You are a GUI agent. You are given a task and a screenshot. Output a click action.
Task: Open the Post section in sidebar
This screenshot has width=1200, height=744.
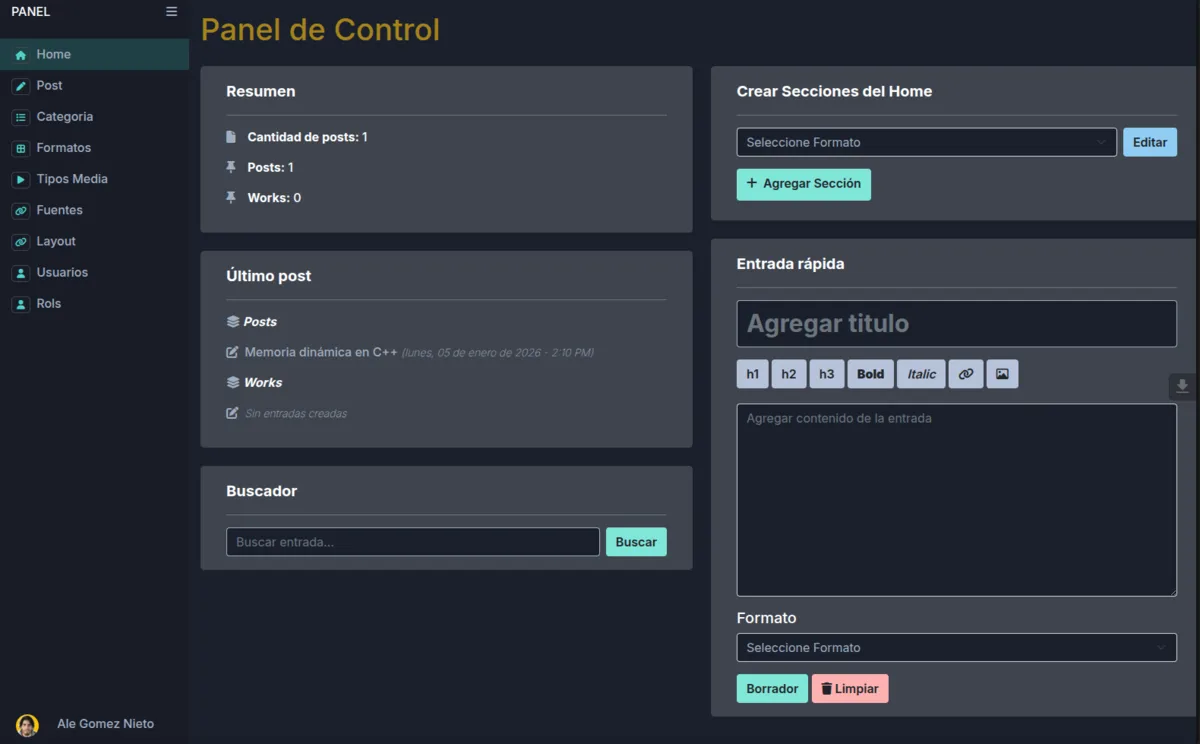click(x=49, y=86)
